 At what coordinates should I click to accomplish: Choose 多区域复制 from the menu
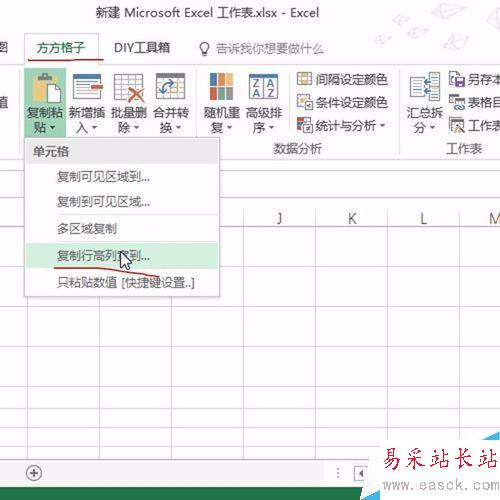(122, 229)
